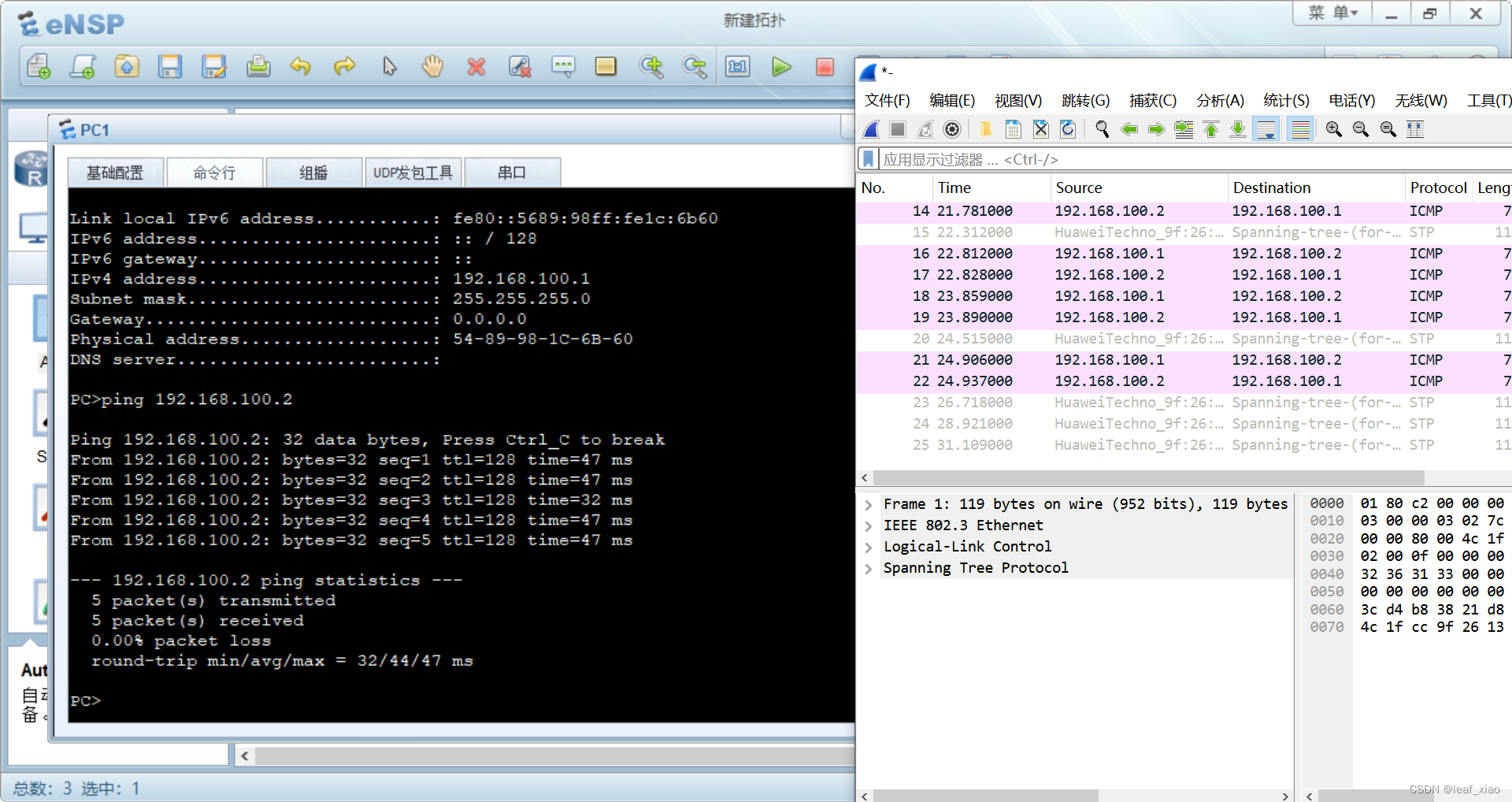This screenshot has width=1512, height=802.
Task: Open the 文件(F) menu in Wireshark
Action: point(888,101)
